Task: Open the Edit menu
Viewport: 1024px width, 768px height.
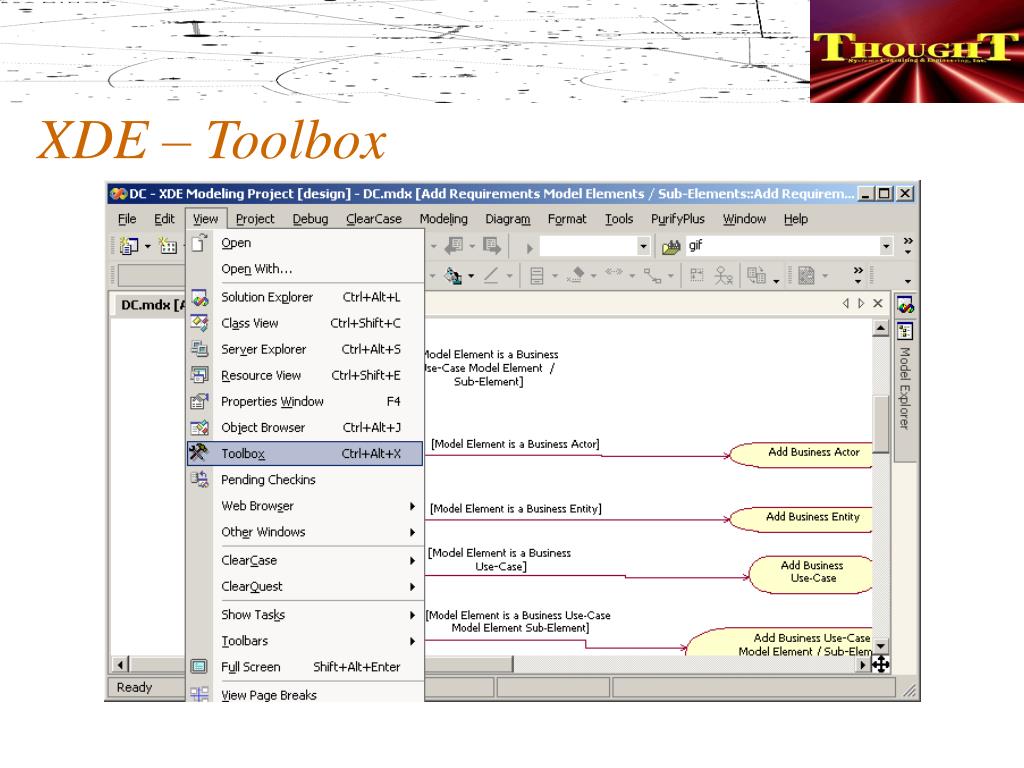Action: click(x=164, y=219)
